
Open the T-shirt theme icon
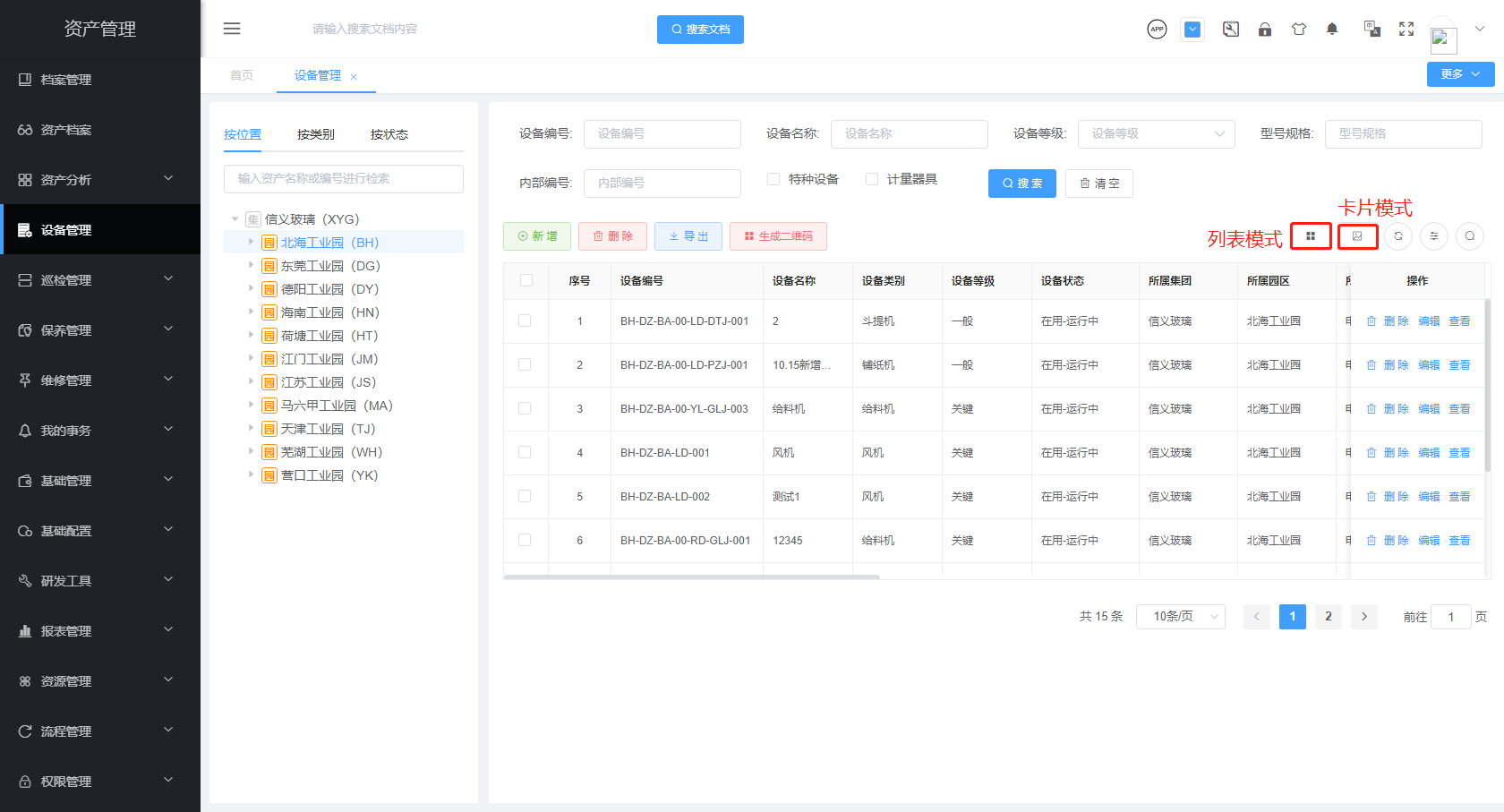tap(1299, 30)
